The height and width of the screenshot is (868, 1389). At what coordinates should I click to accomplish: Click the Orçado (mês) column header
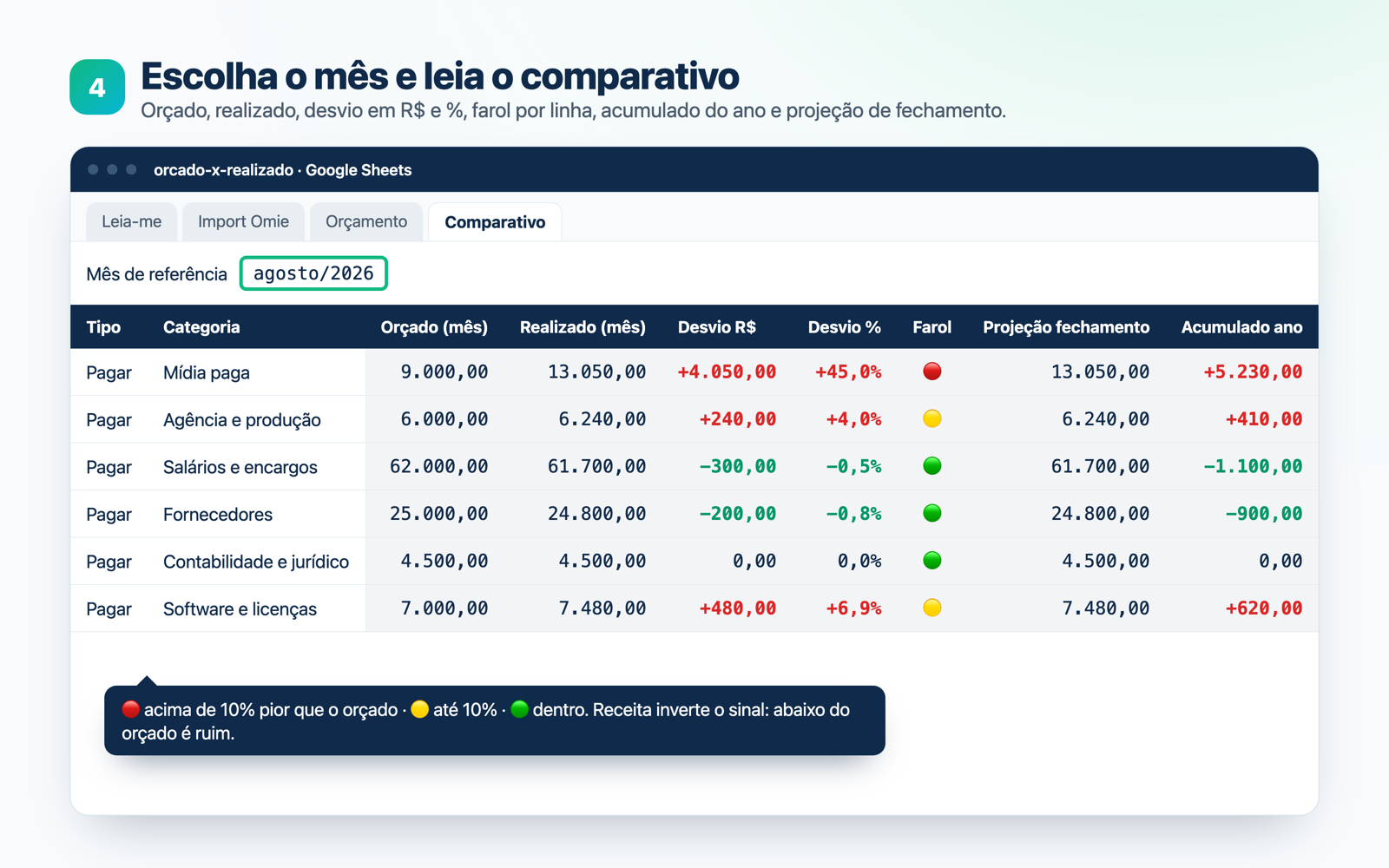pyautogui.click(x=434, y=327)
